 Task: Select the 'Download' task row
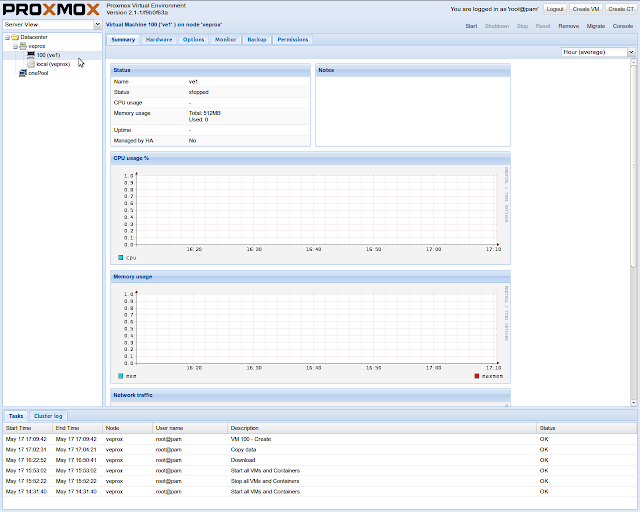(320, 460)
